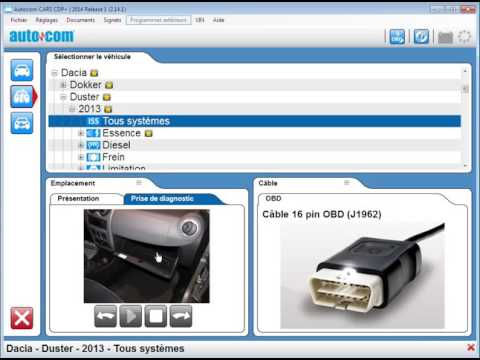Screen dimensions: 480x360
Task: Open the Signets menu
Action: [112, 20]
